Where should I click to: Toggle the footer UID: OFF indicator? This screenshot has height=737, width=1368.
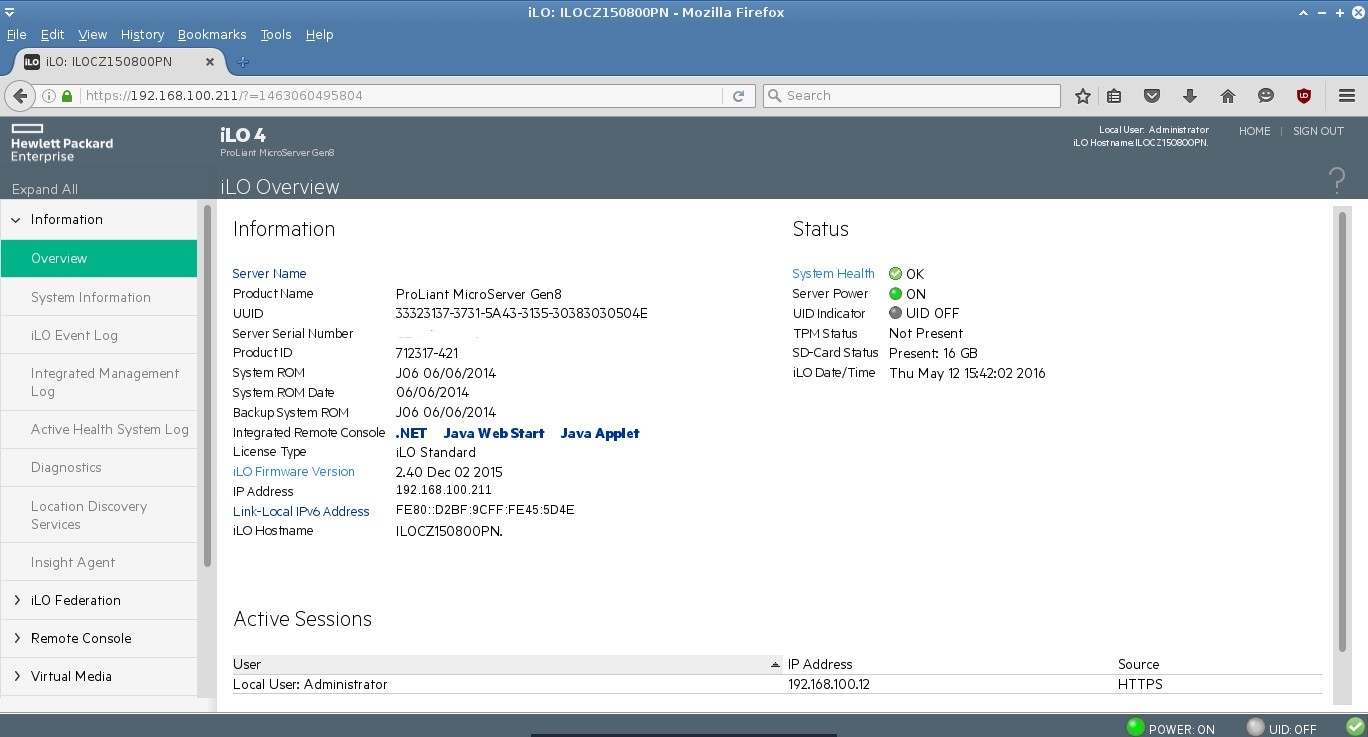coord(1255,727)
